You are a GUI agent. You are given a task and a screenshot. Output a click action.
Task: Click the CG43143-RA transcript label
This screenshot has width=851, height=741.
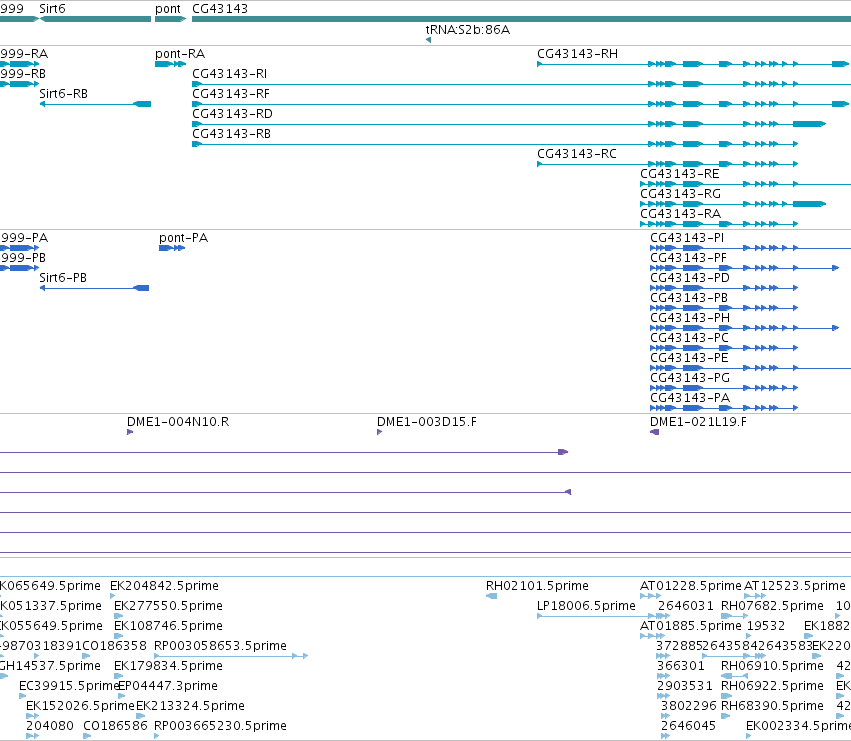tap(681, 214)
